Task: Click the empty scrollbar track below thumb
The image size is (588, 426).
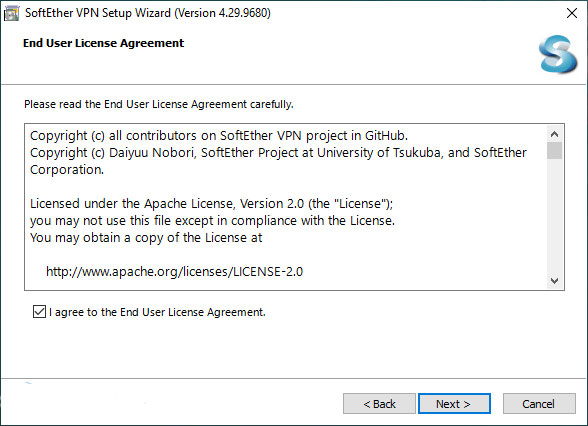Action: [554, 216]
